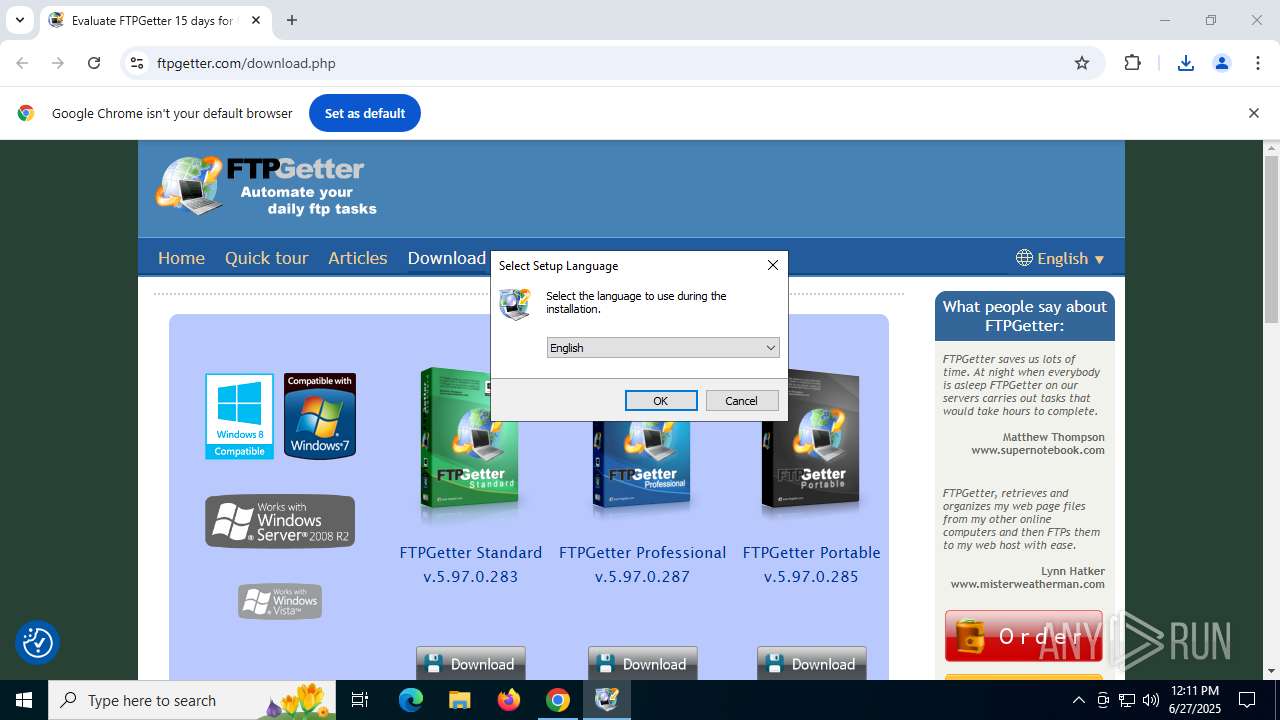Click FTPGetter Portable product name
The image size is (1280, 720).
[811, 552]
